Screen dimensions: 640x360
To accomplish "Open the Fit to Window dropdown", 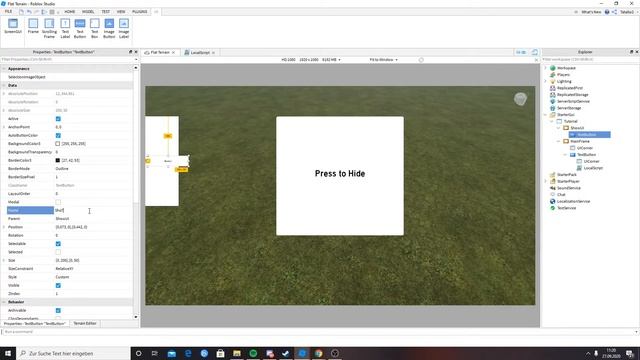I will pyautogui.click(x=383, y=60).
